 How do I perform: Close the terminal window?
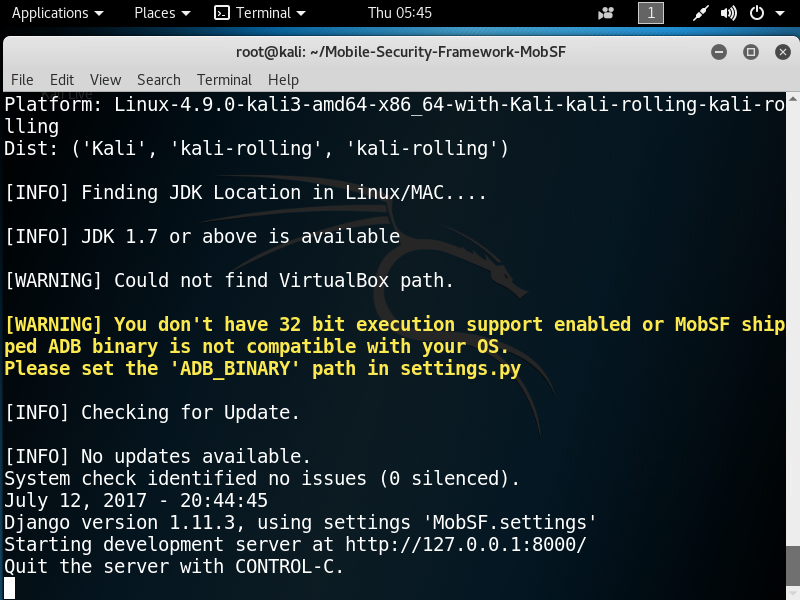point(783,52)
